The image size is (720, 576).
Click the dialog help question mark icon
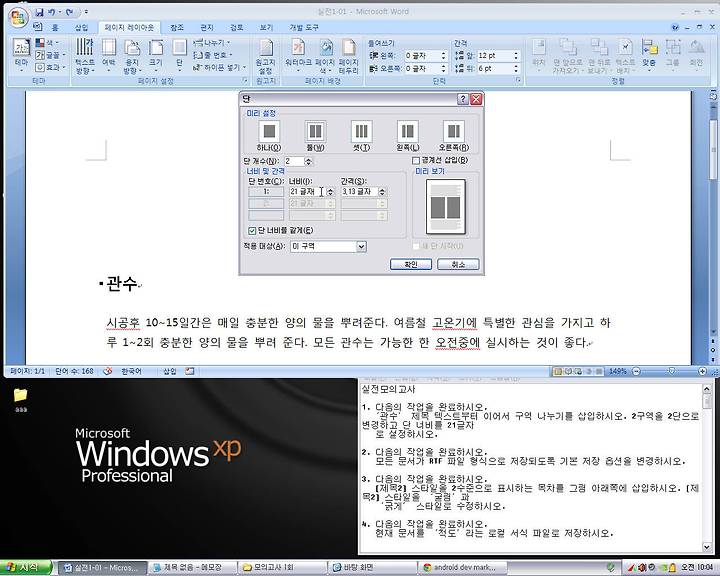click(x=463, y=99)
